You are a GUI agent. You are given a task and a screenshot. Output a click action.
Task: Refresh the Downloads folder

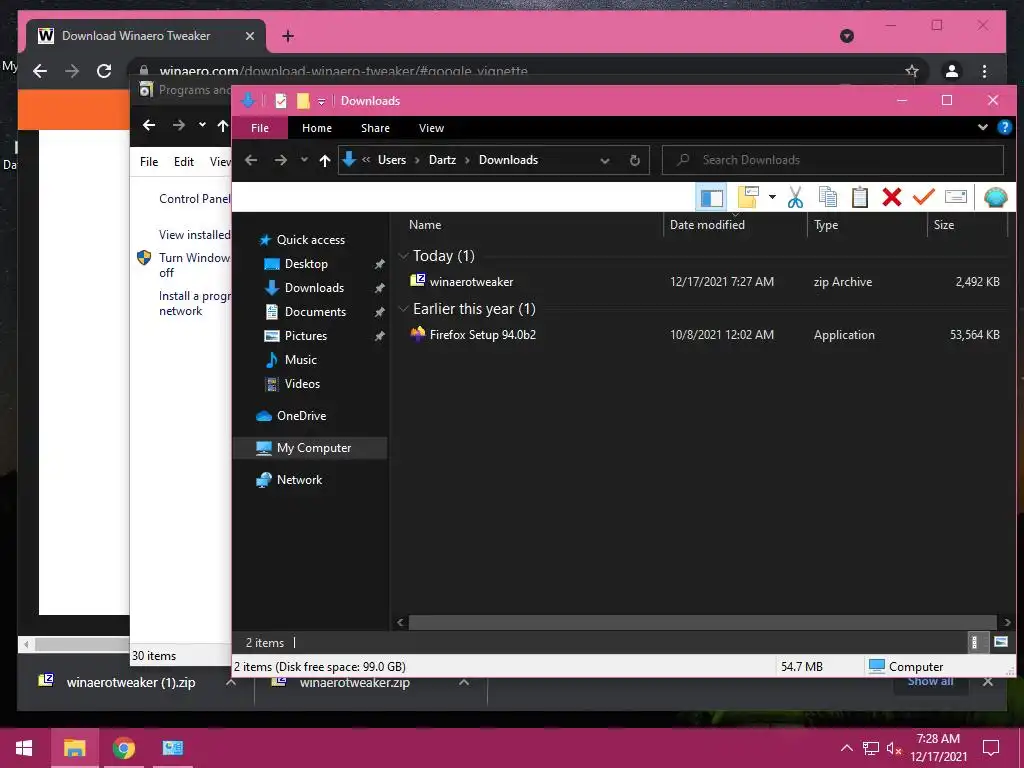point(635,161)
